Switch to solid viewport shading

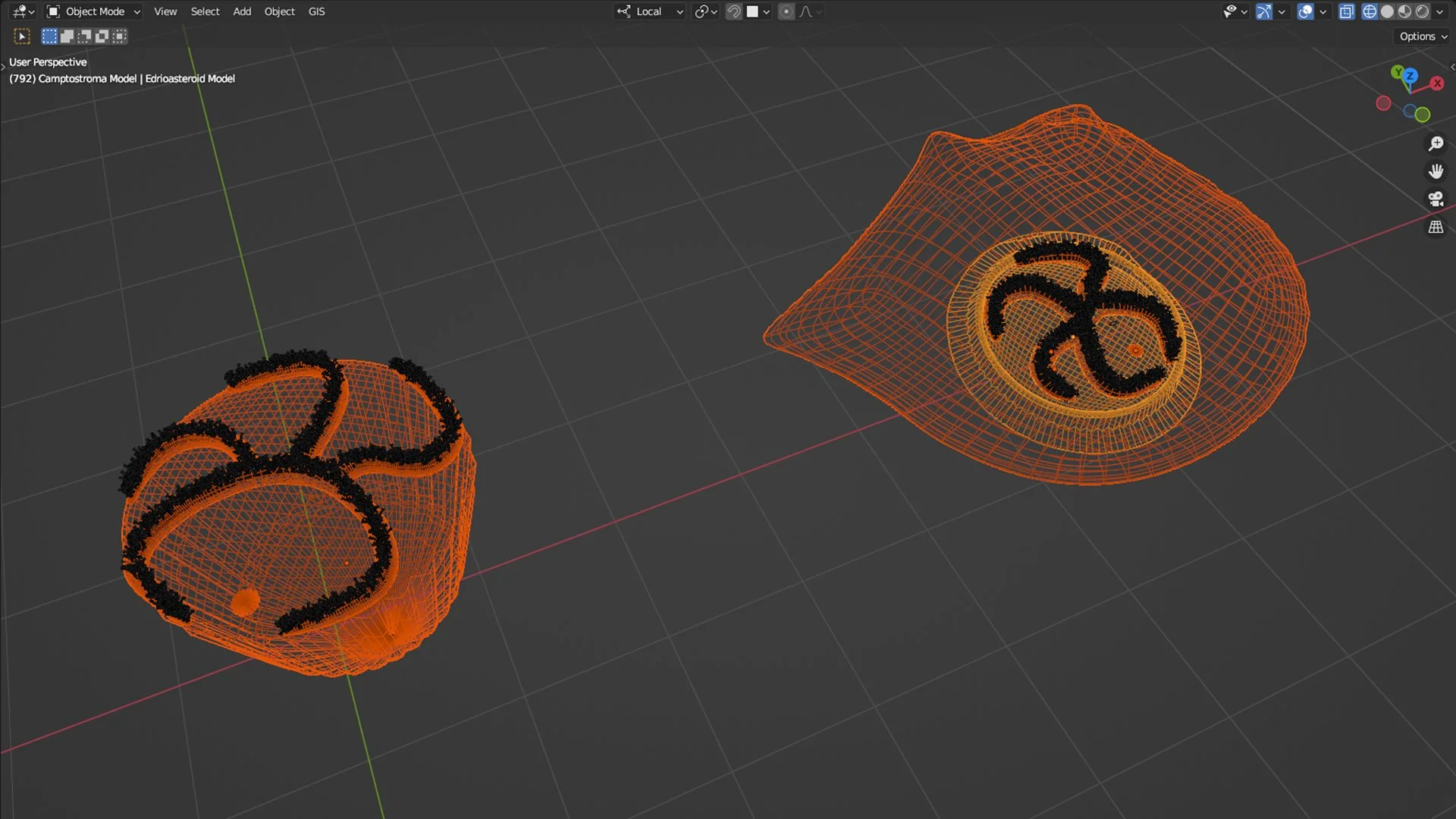(x=1387, y=11)
